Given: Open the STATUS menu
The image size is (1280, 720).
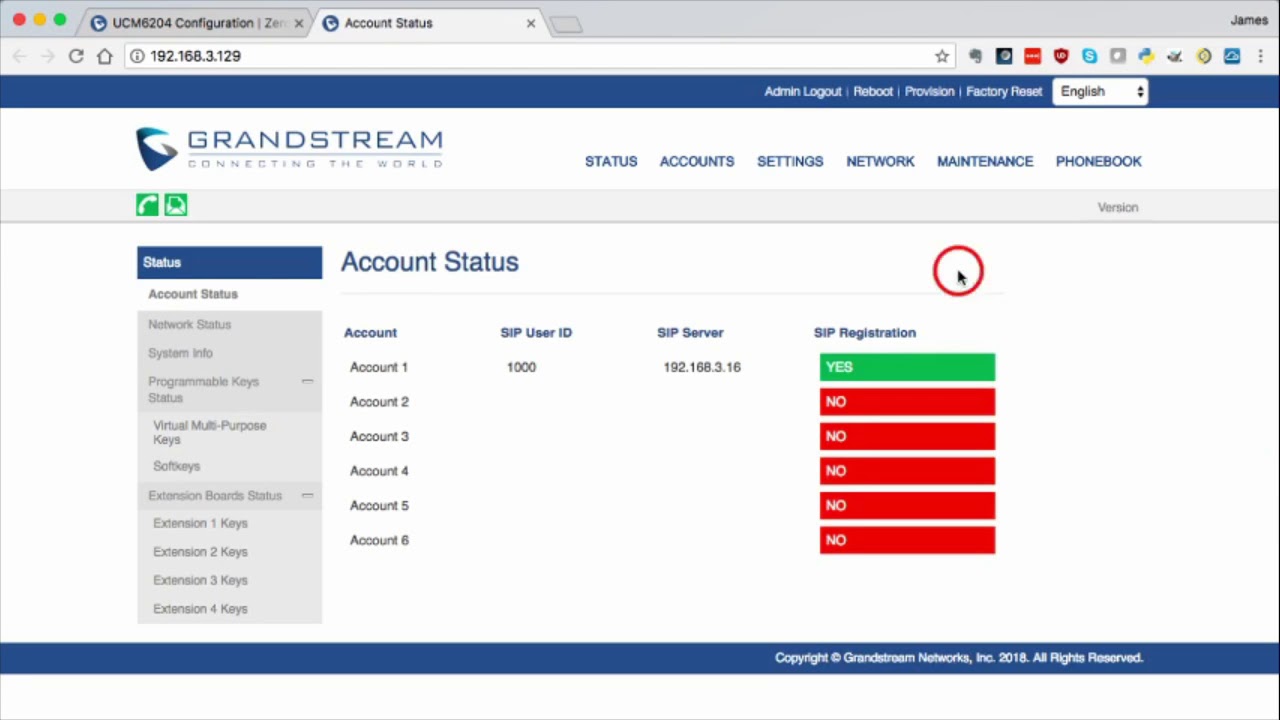Looking at the screenshot, I should pos(611,161).
